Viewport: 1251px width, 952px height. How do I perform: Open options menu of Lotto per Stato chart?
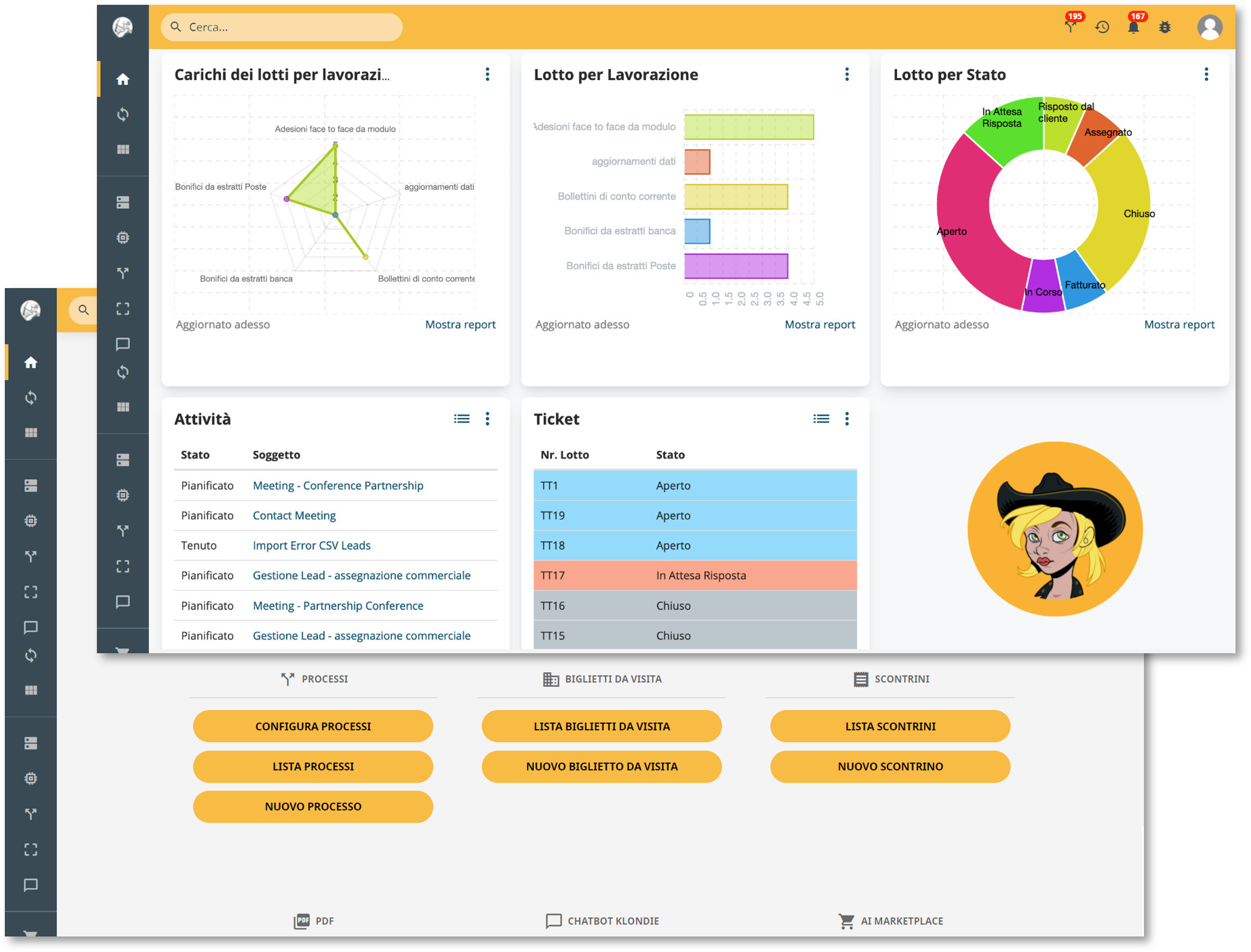(1206, 74)
